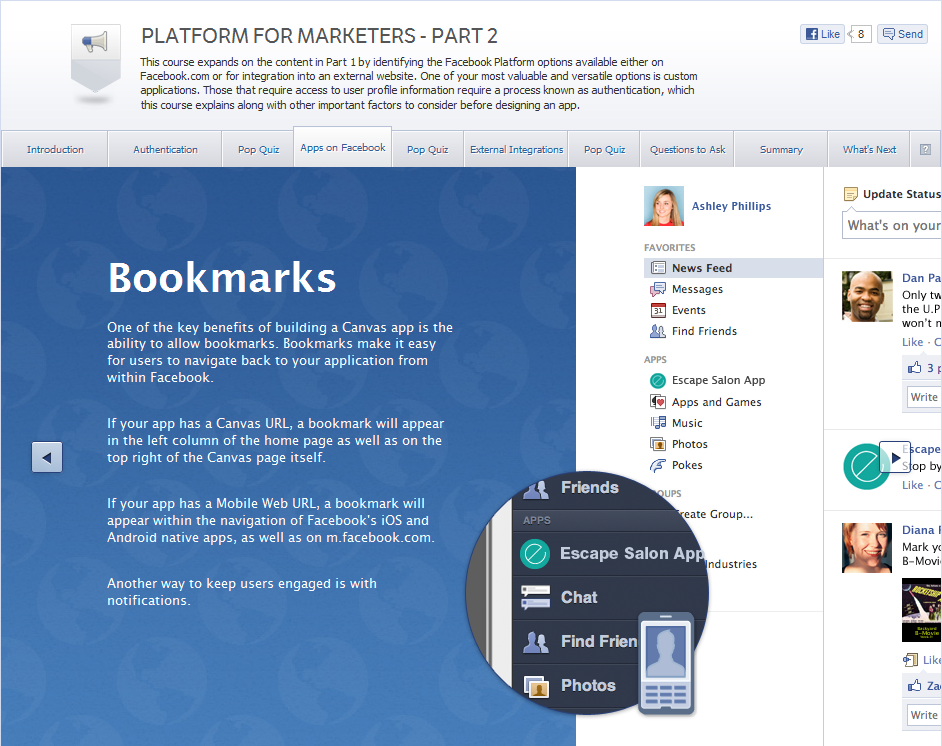Like this course with the Facebook Like button
Viewport: 942px width, 746px height.
pyautogui.click(x=822, y=34)
